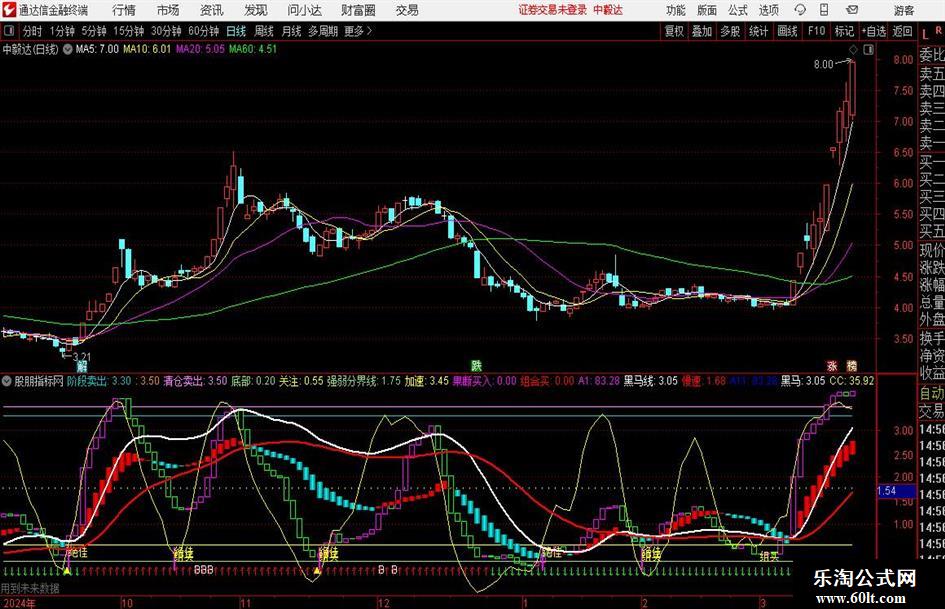This screenshot has width=945, height=609.
Task: Click the MA60: 4.51 label
Action: (x=253, y=49)
